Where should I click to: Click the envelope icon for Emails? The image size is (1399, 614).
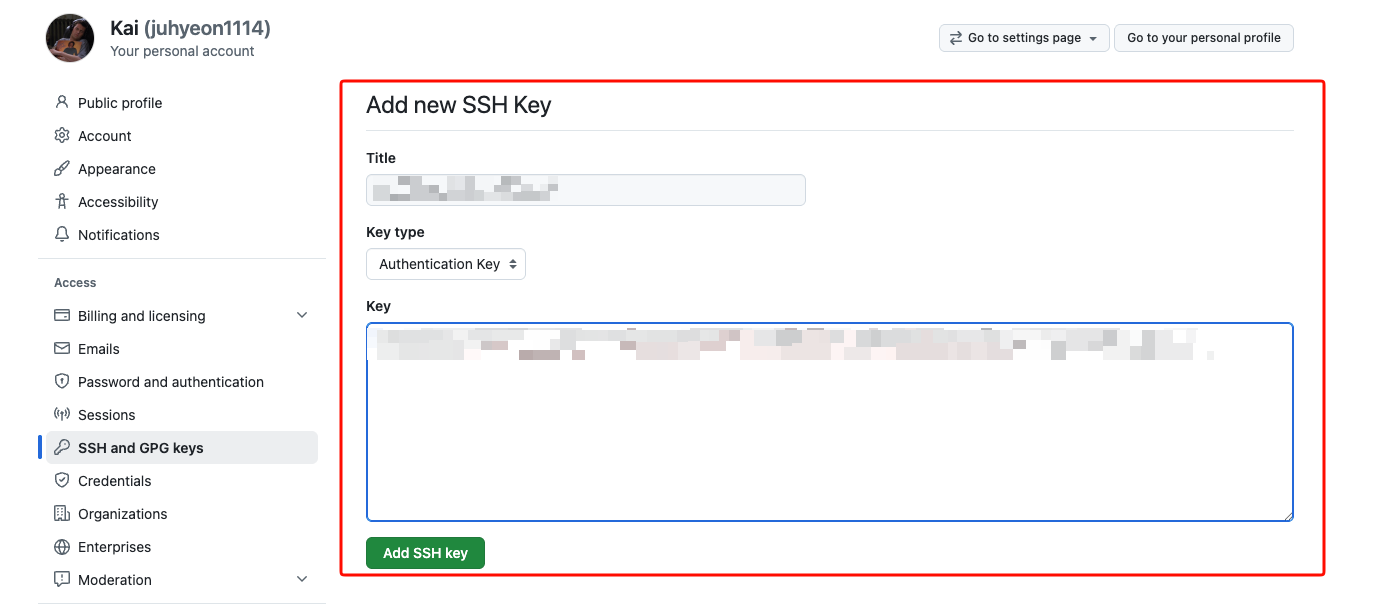[62, 348]
